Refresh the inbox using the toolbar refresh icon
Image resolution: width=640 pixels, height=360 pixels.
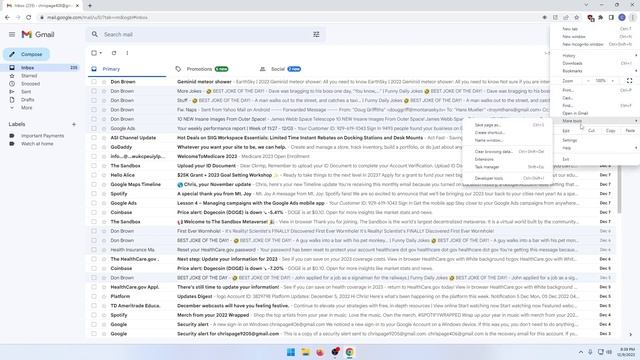(114, 53)
